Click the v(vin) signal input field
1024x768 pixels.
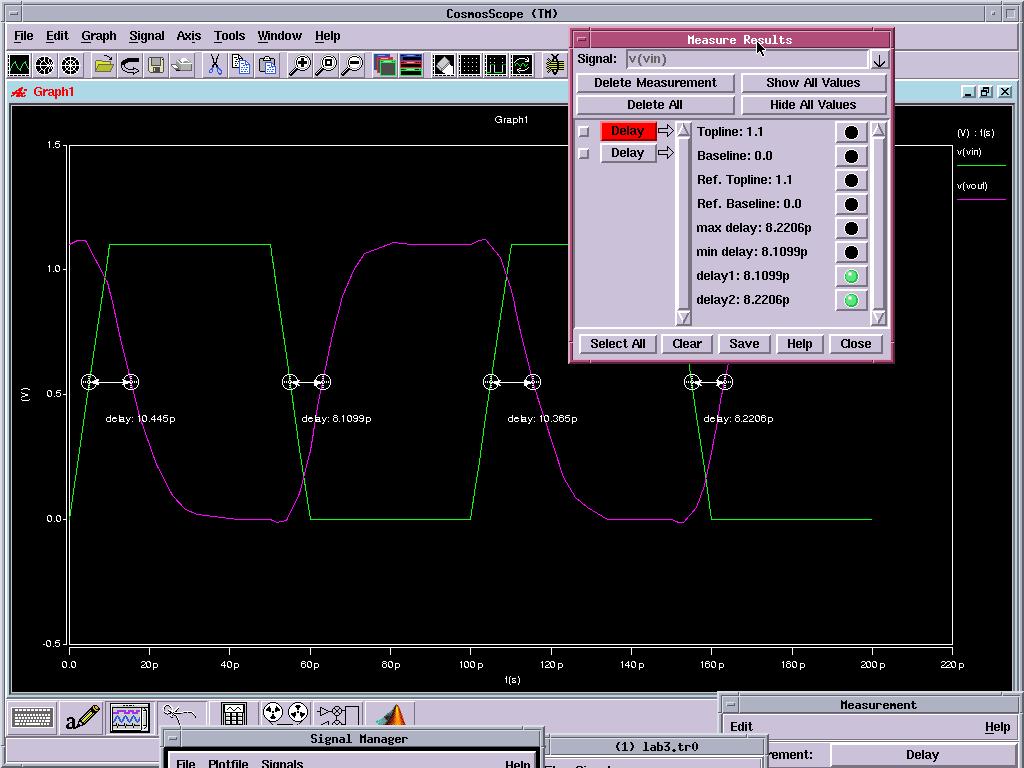(x=747, y=59)
